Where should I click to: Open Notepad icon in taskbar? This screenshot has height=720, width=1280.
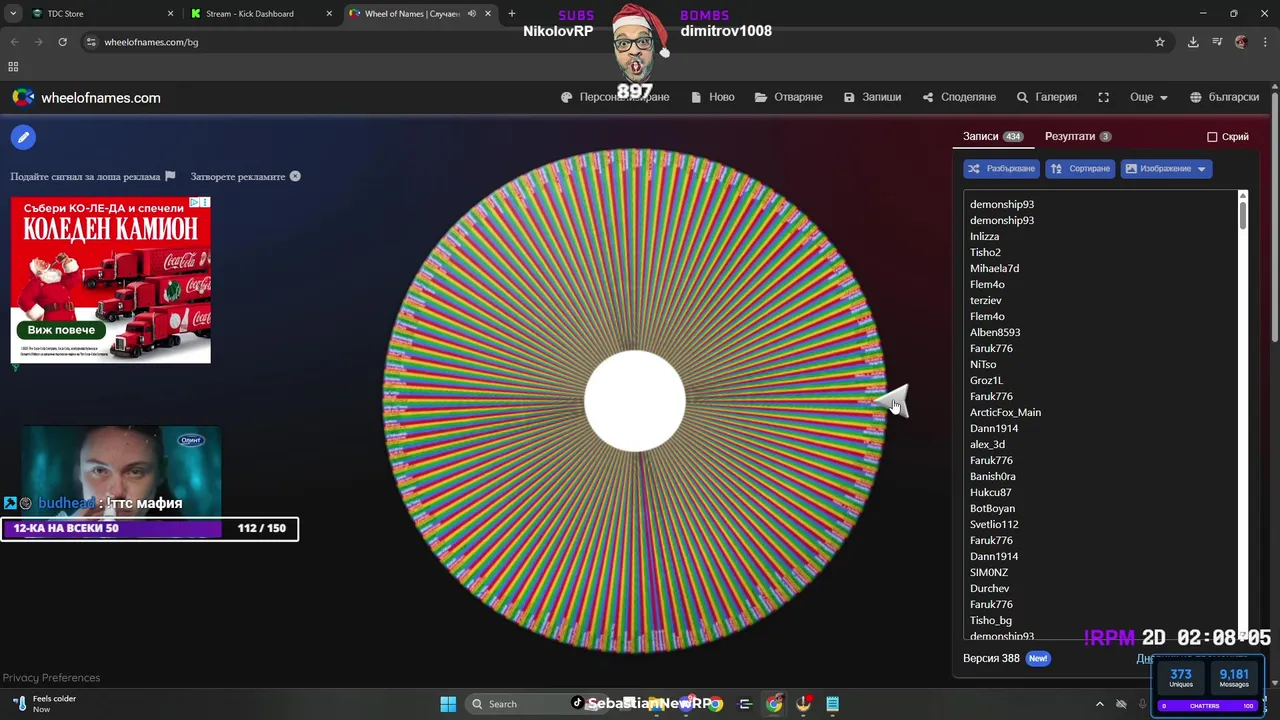(x=832, y=704)
